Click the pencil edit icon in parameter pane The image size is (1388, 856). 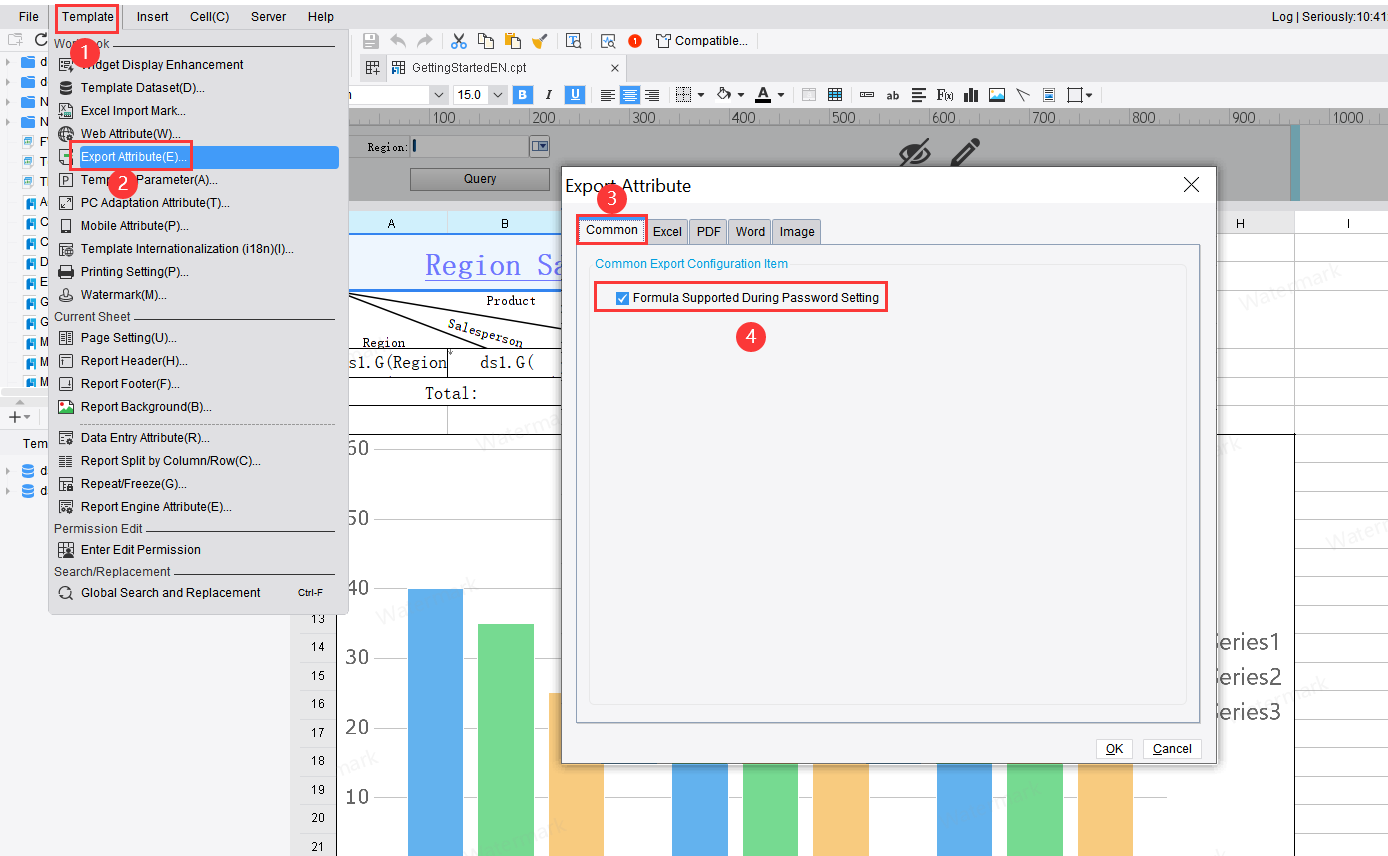tap(964, 152)
